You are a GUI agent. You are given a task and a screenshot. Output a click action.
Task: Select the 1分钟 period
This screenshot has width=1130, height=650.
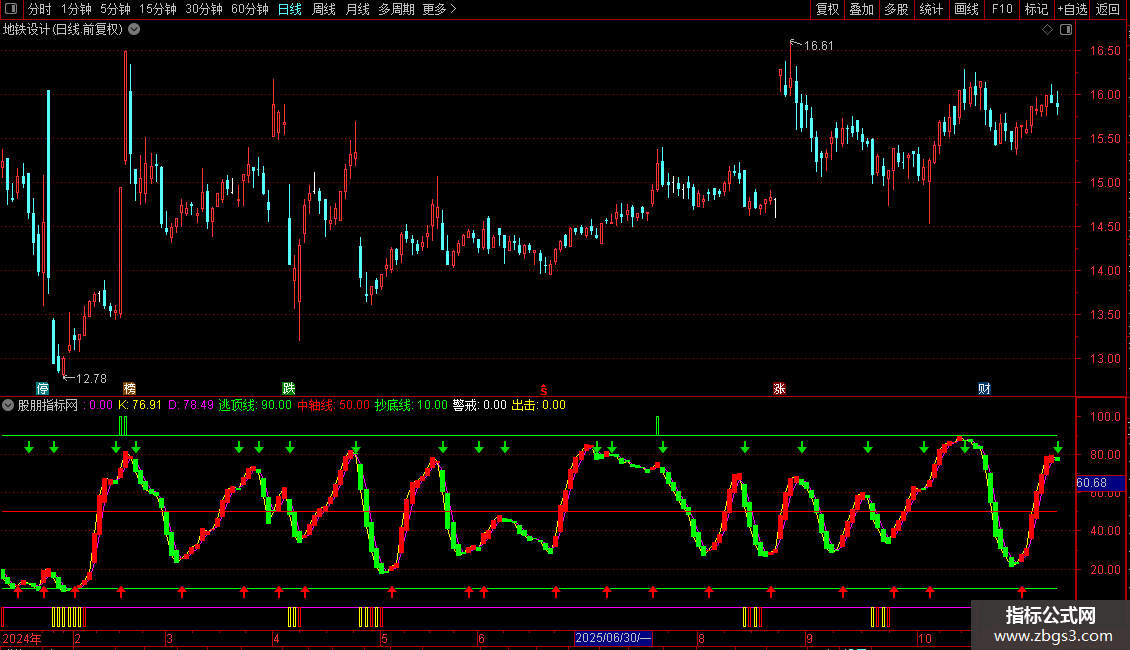click(x=76, y=9)
